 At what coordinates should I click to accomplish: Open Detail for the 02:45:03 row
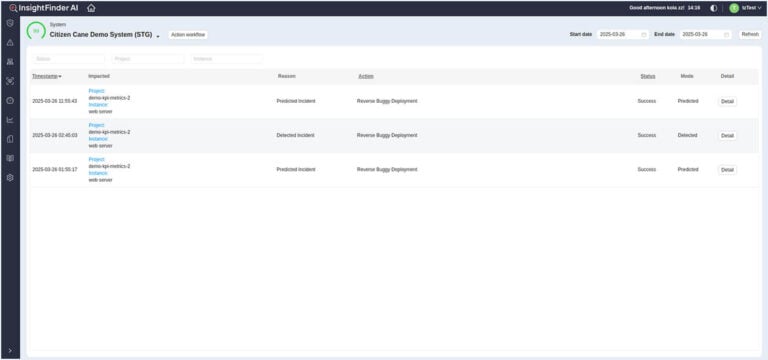tap(727, 136)
